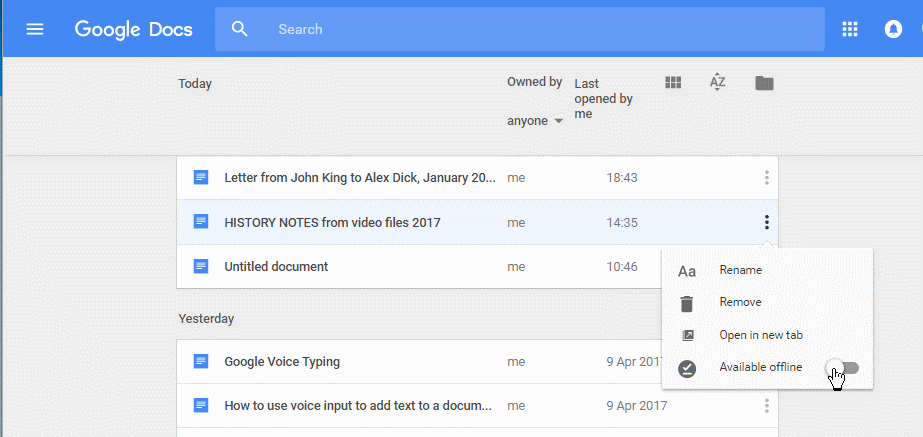Open the notifications bell
Image resolution: width=923 pixels, height=437 pixels.
click(893, 29)
